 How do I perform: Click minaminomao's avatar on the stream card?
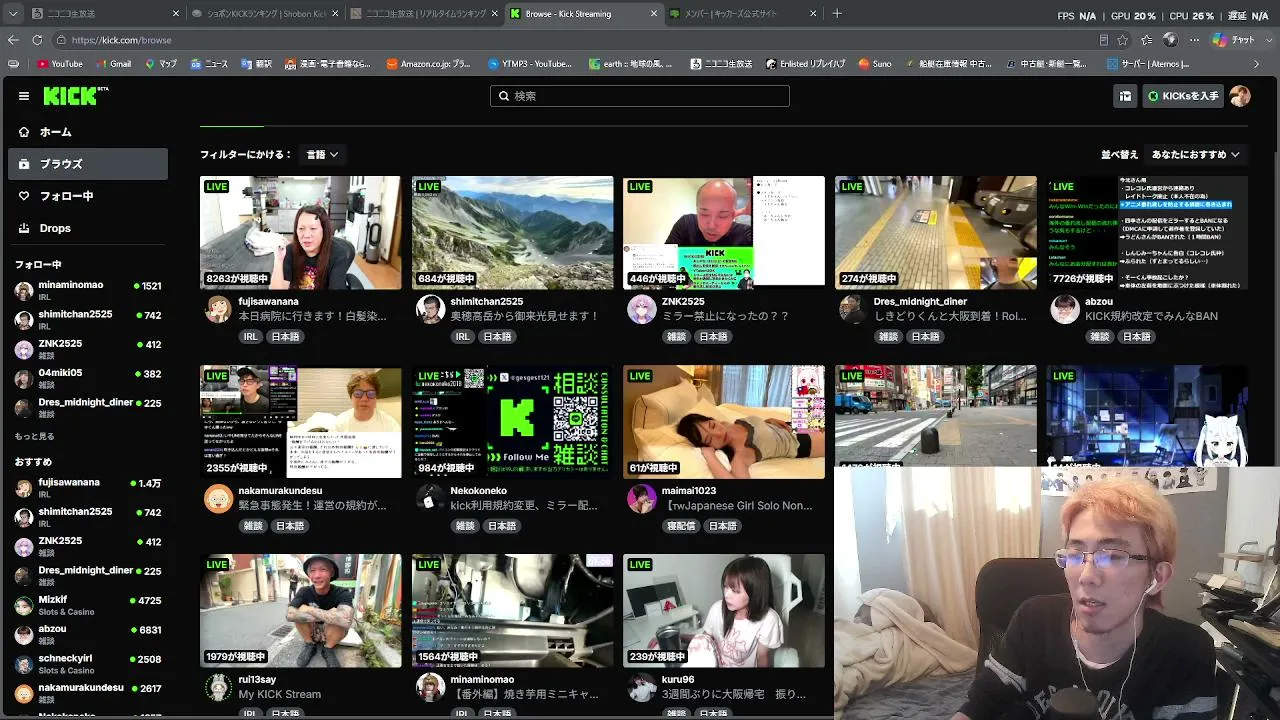click(430, 687)
